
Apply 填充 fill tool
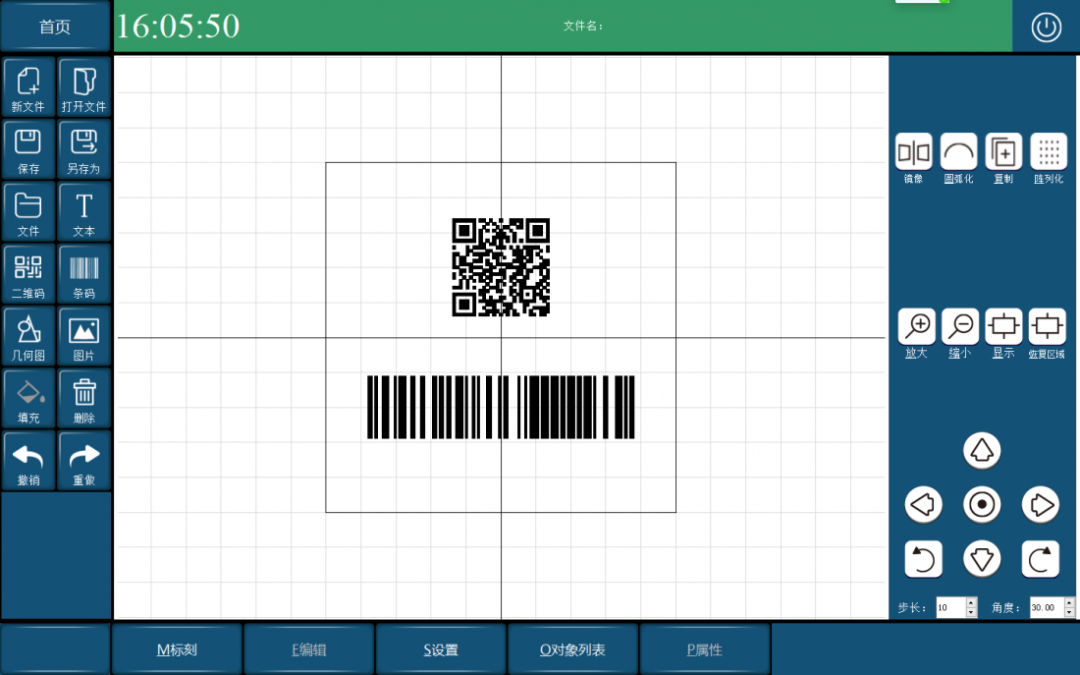(28, 399)
